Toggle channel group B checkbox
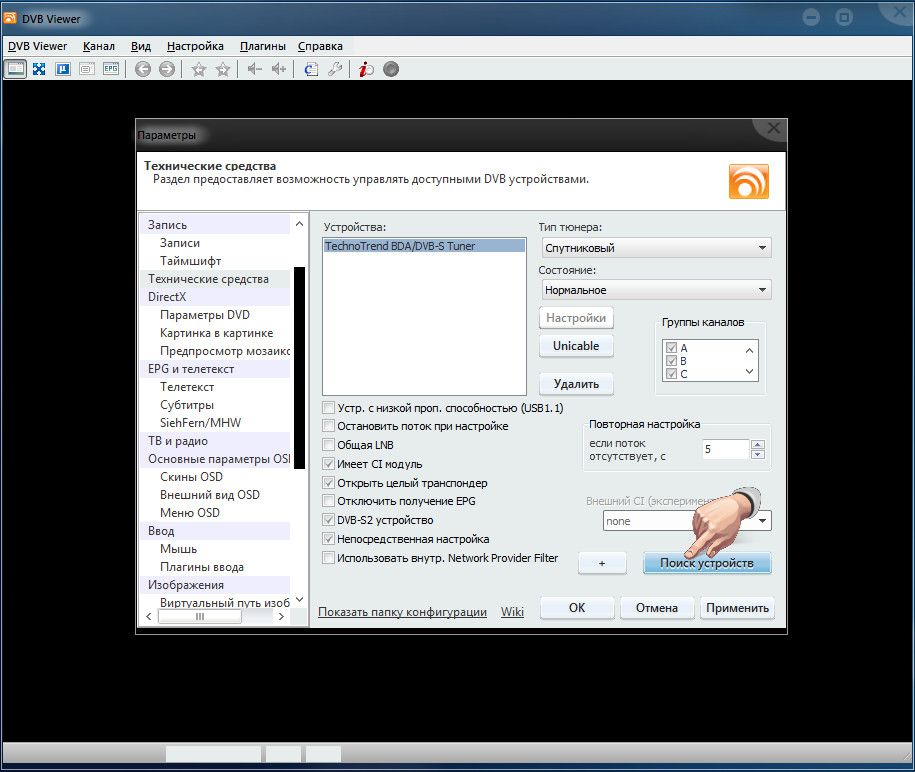This screenshot has height=772, width=915. (x=672, y=361)
